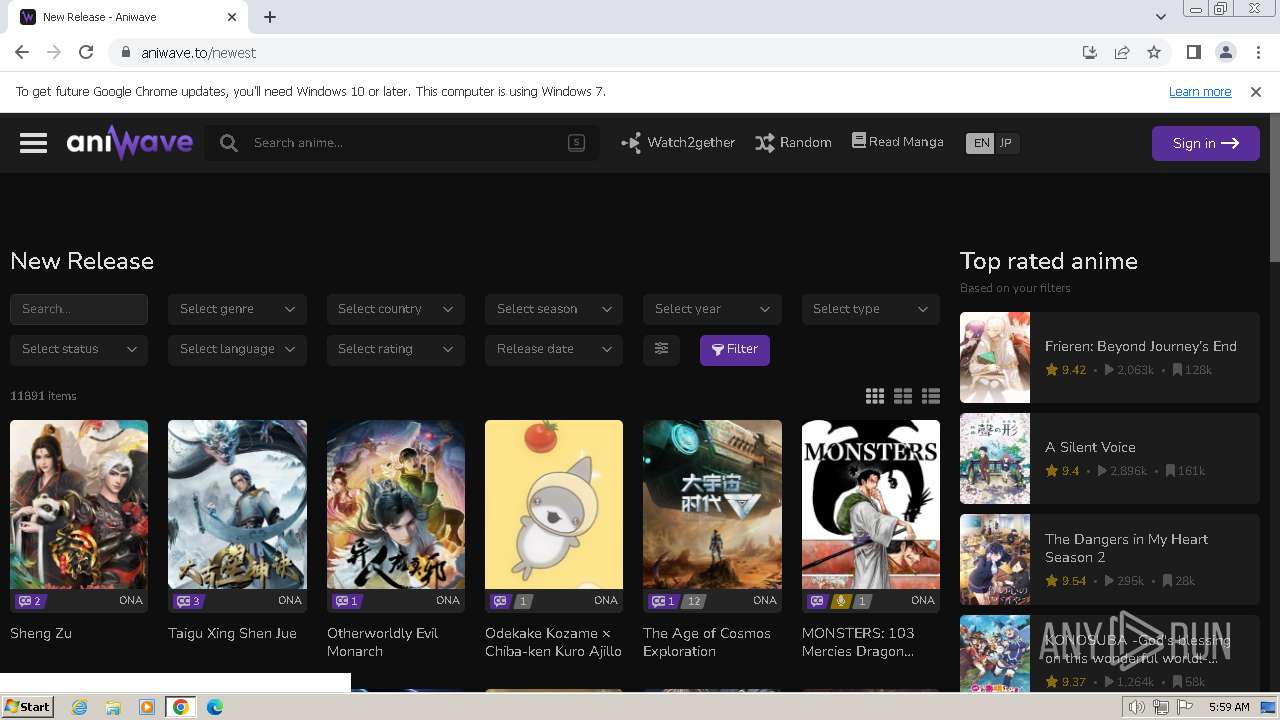Click the address bar URL
The image size is (1280, 720).
point(198,53)
